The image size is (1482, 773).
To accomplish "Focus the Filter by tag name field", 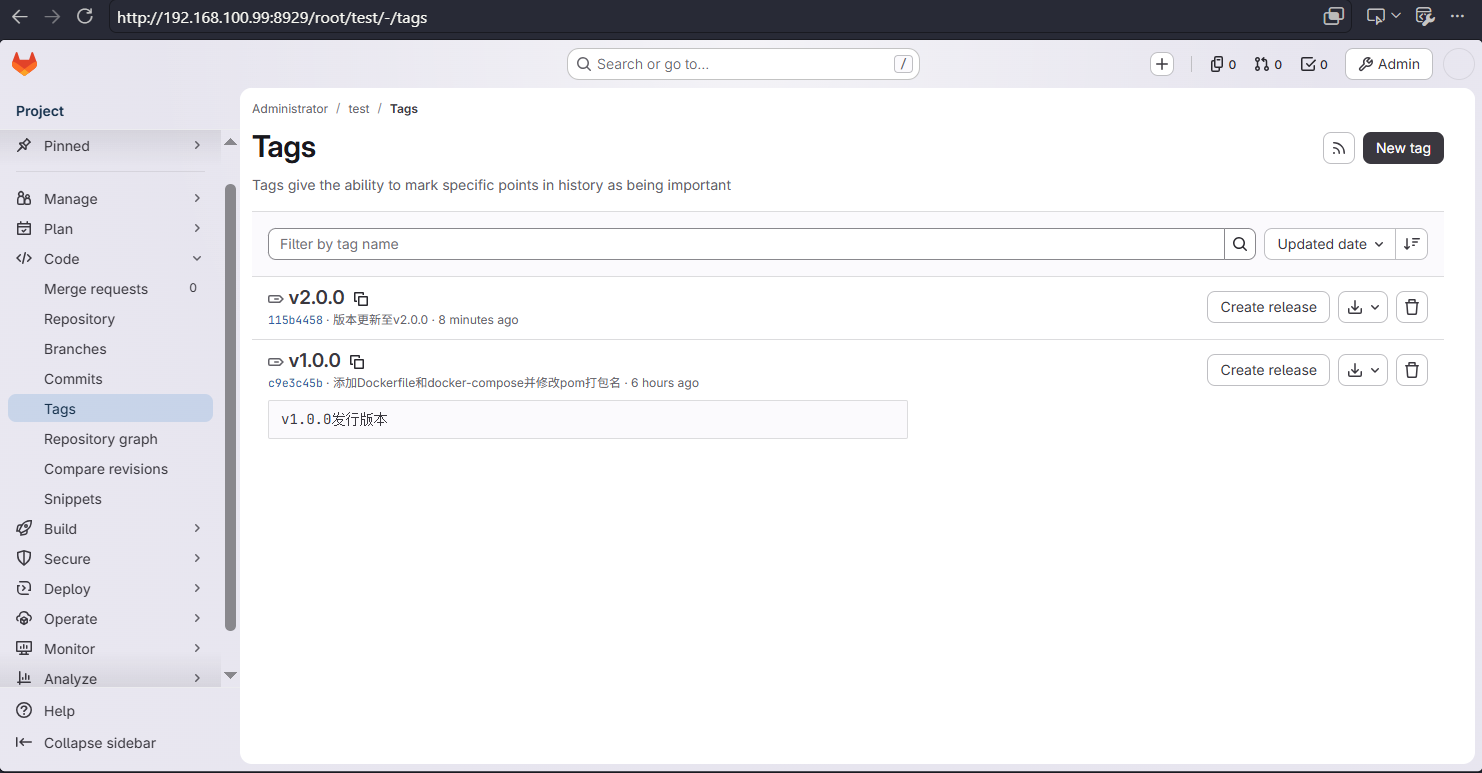I will click(x=746, y=244).
